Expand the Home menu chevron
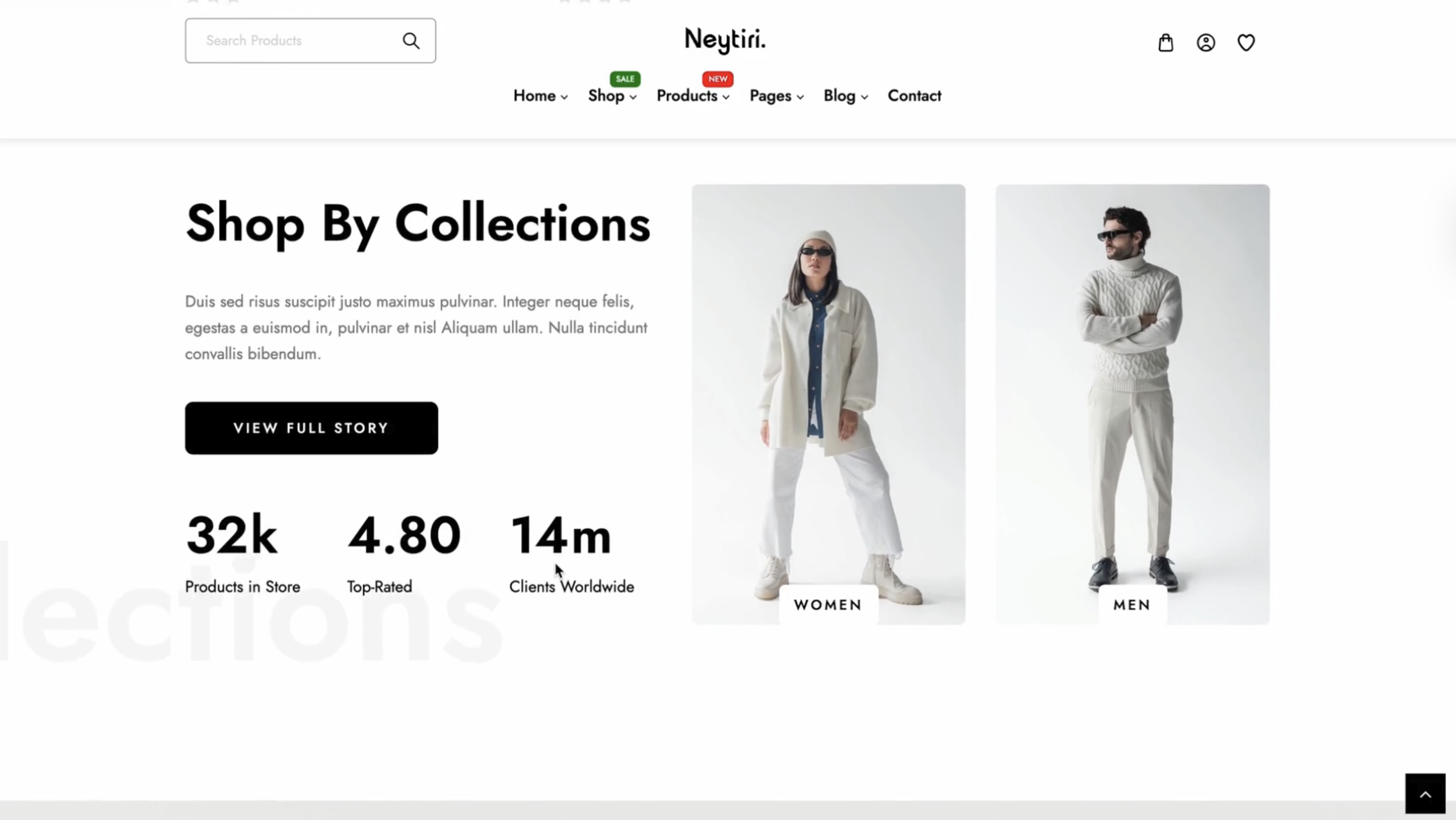Screen dimensions: 1456x820 564,97
